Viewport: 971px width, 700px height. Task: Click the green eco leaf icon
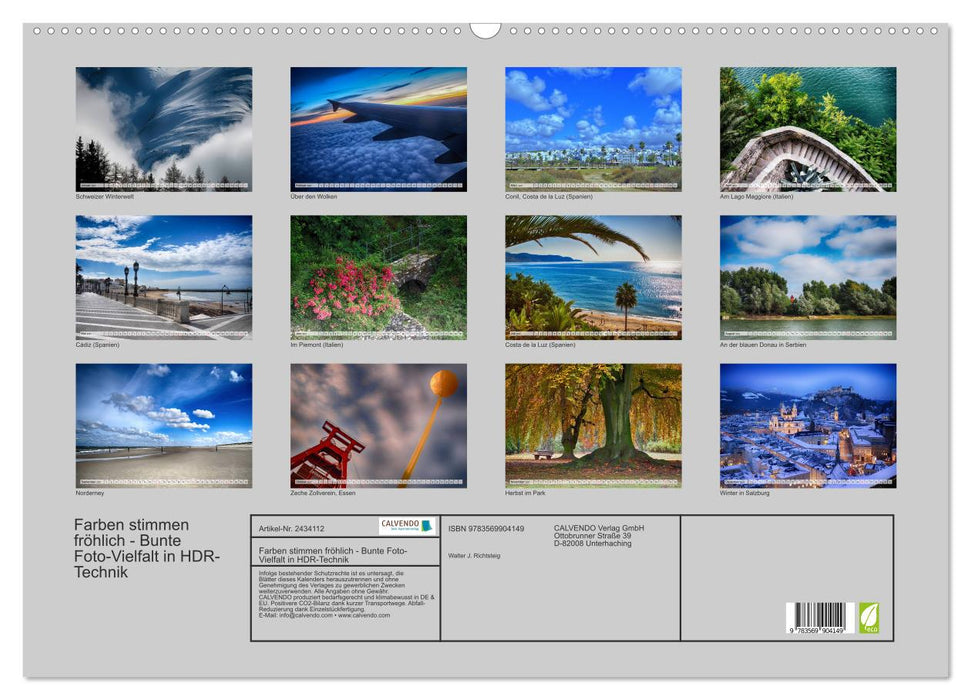tap(869, 618)
